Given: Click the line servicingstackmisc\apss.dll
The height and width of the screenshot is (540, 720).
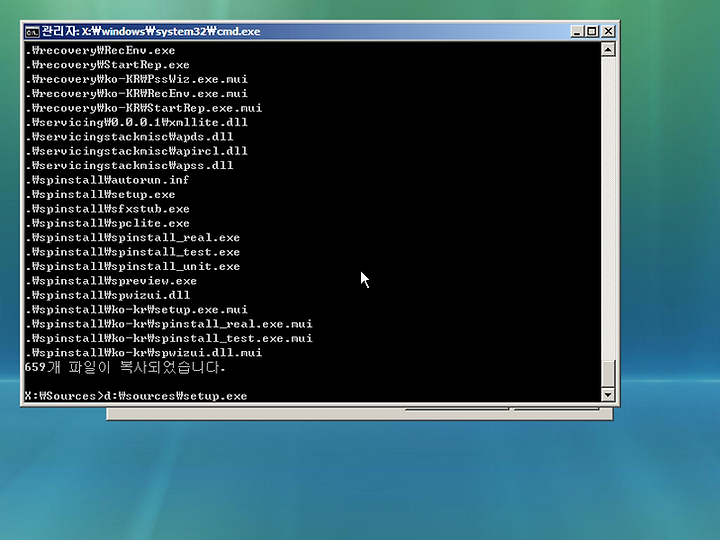Looking at the screenshot, I should 129,165.
